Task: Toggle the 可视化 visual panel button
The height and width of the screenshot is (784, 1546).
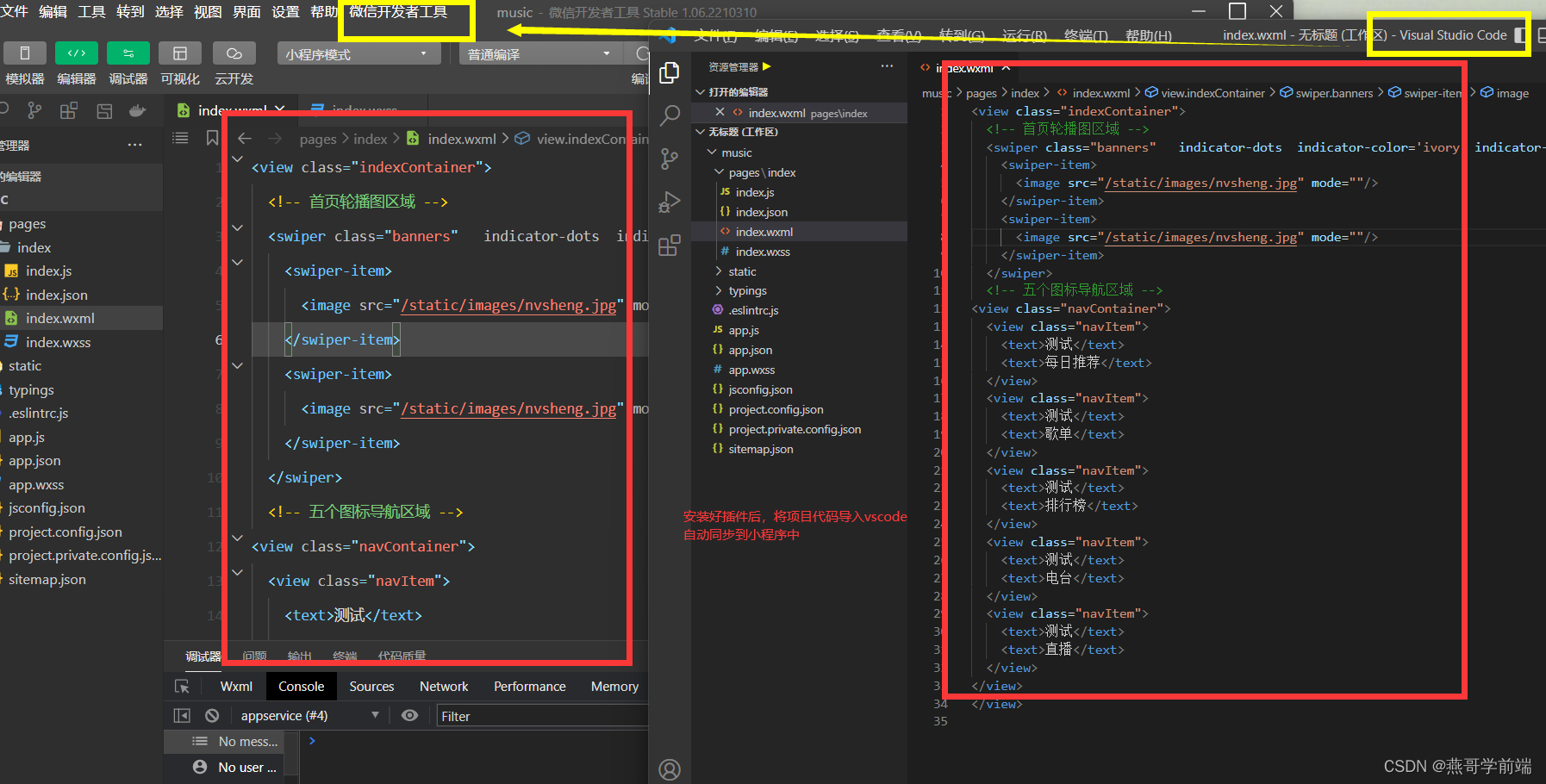Action: coord(180,53)
